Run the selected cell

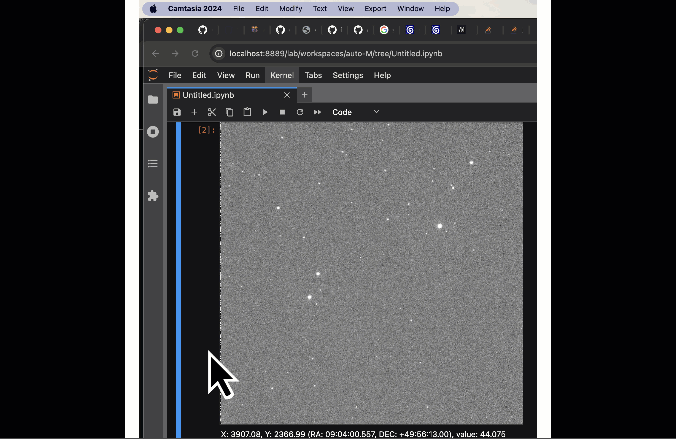point(265,112)
